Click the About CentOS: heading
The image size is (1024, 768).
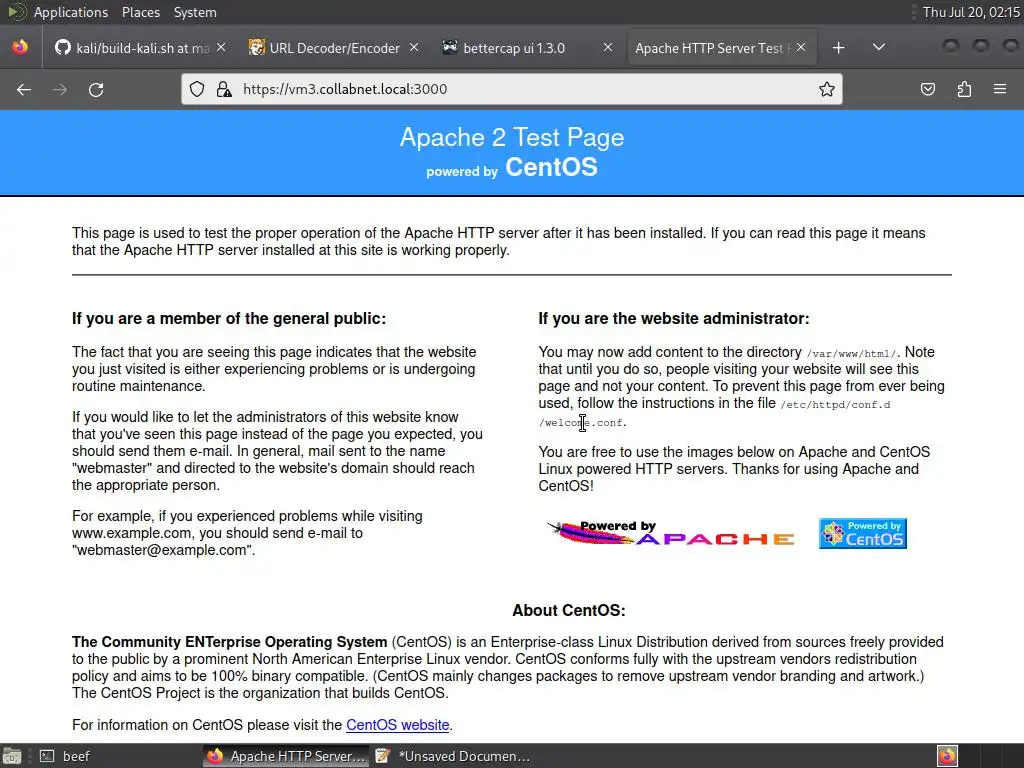pos(569,610)
